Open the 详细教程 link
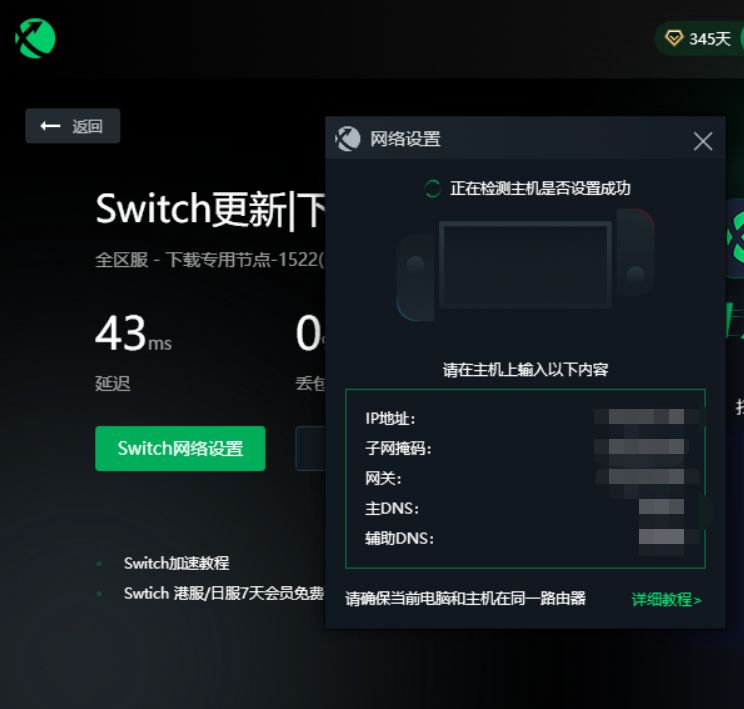Viewport: 744px width, 709px height. (x=666, y=599)
